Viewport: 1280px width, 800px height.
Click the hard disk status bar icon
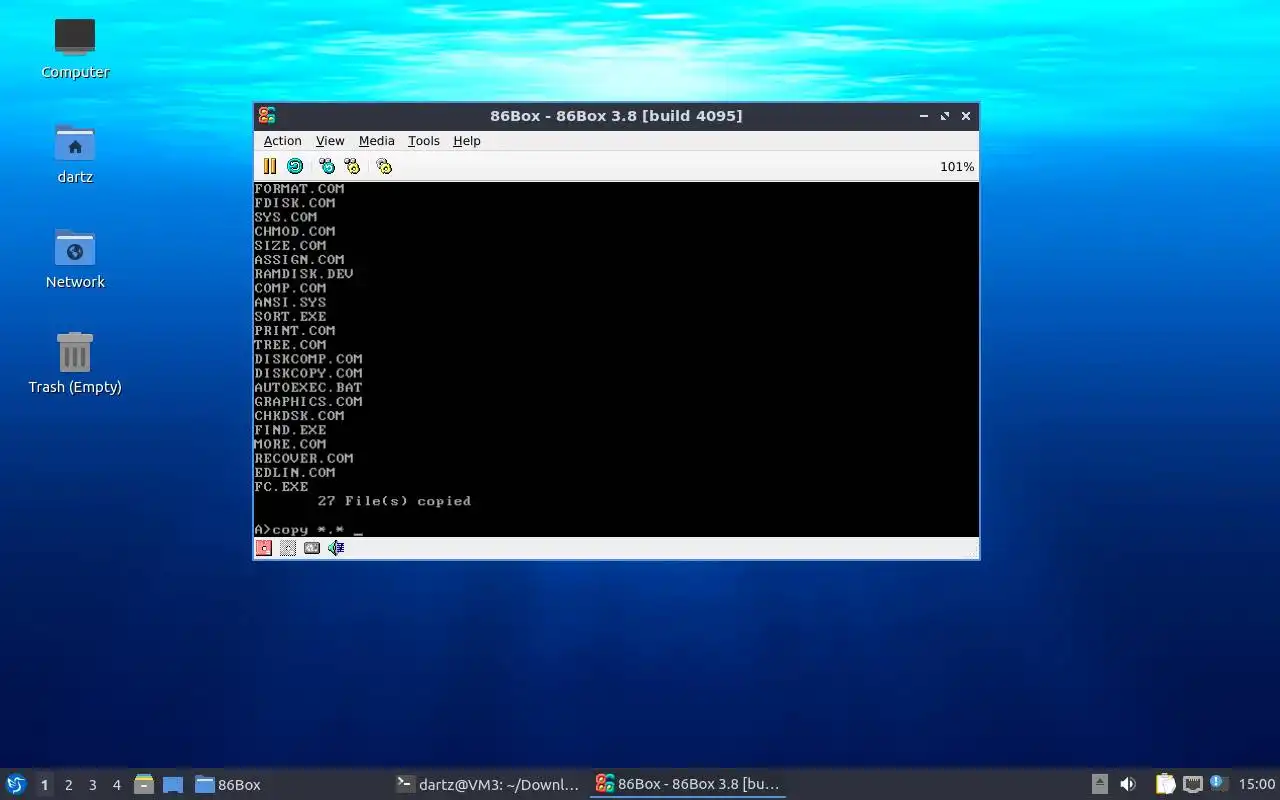pos(312,548)
